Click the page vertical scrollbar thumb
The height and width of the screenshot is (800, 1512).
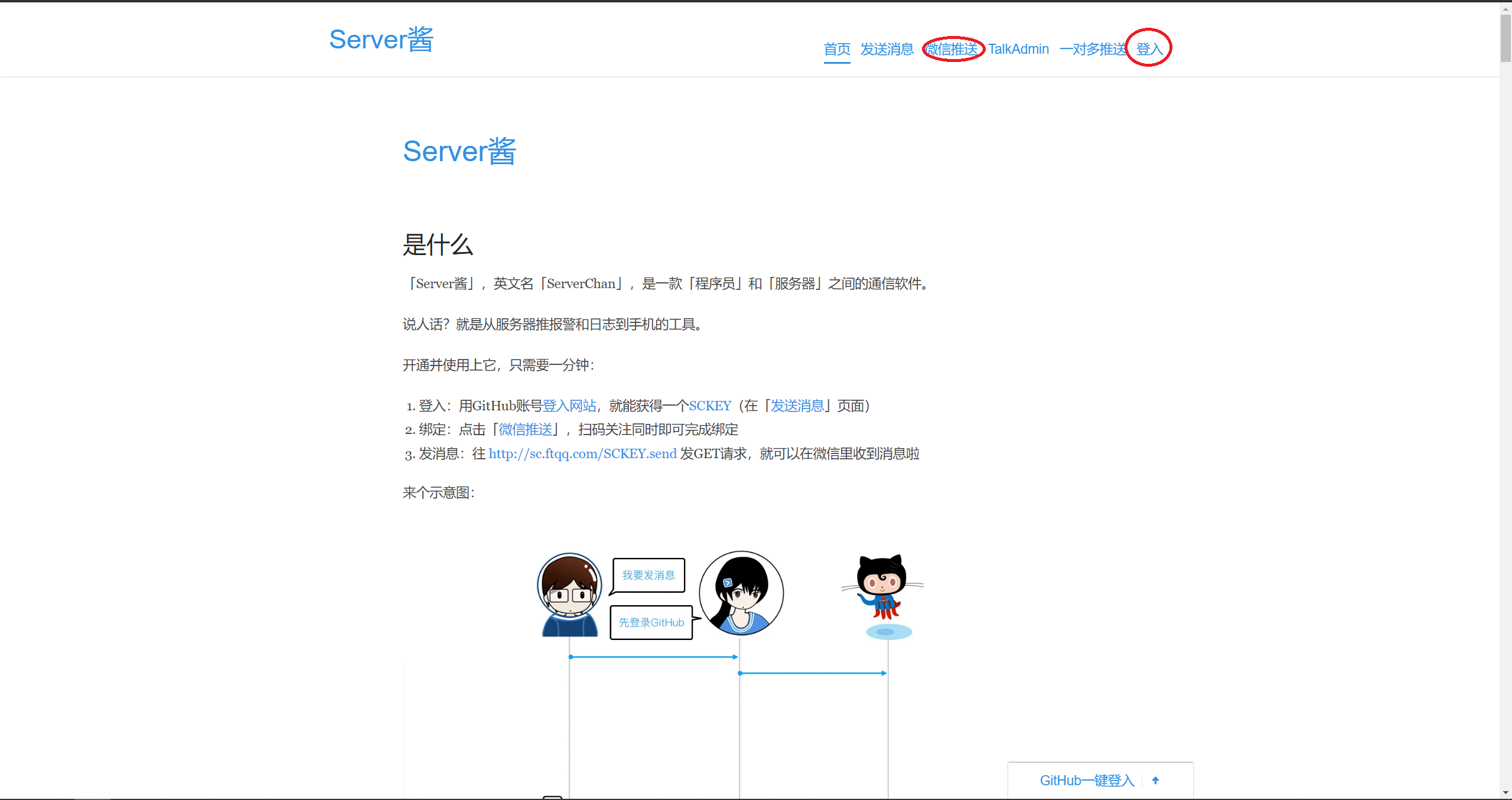tap(1506, 38)
